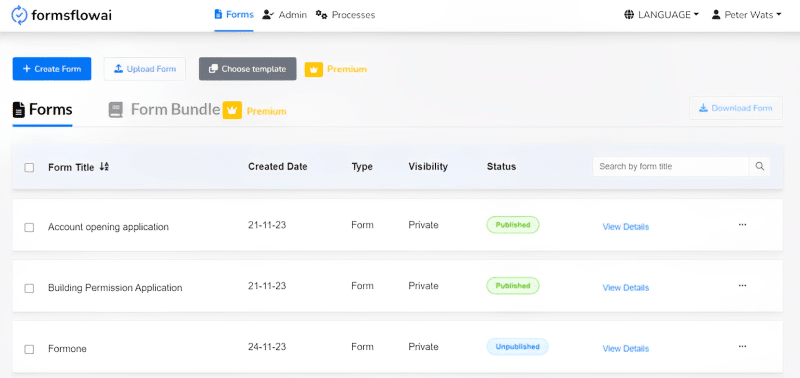Sort by Form Title using sort icon

click(104, 166)
